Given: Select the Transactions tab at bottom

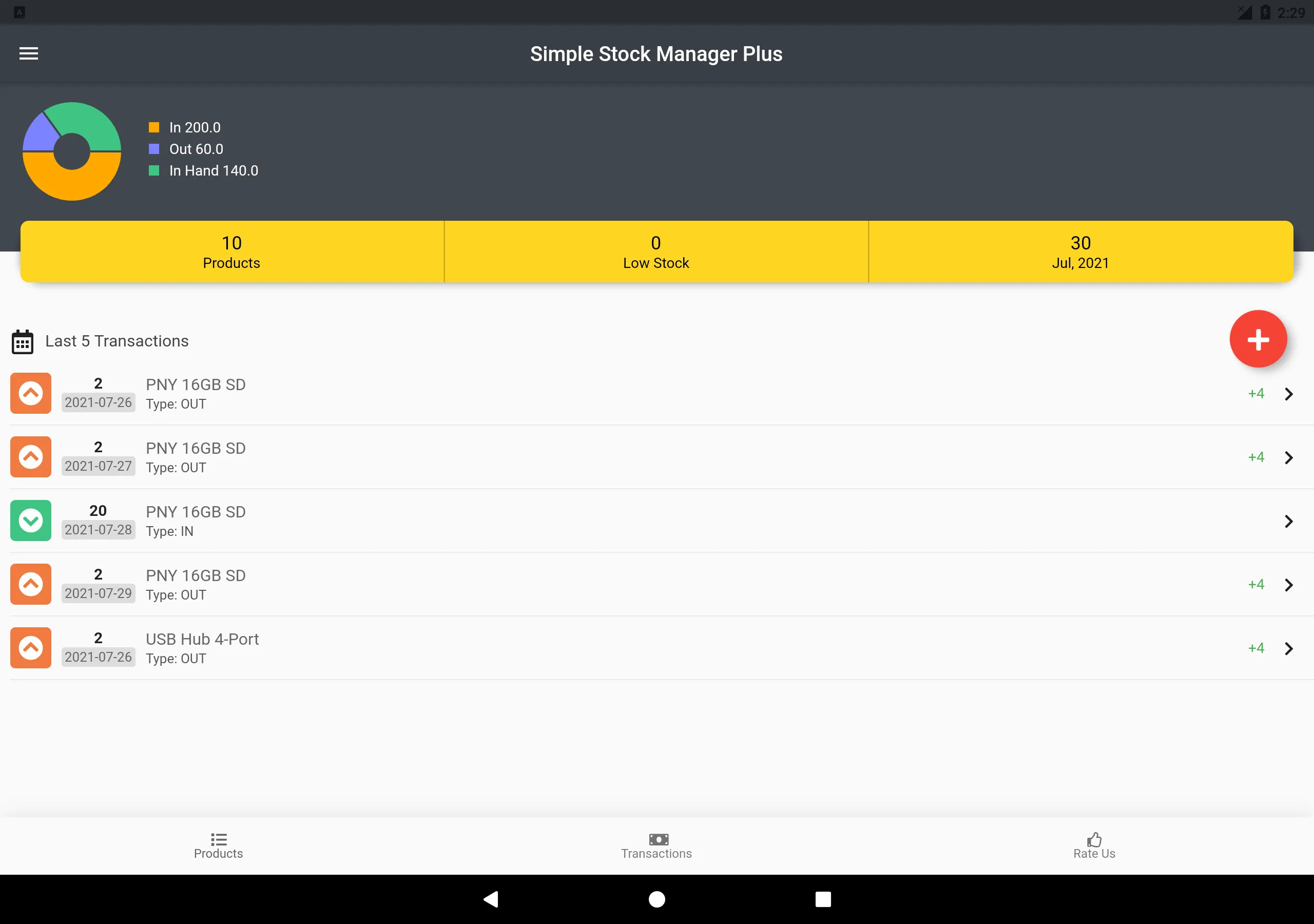Looking at the screenshot, I should click(657, 845).
